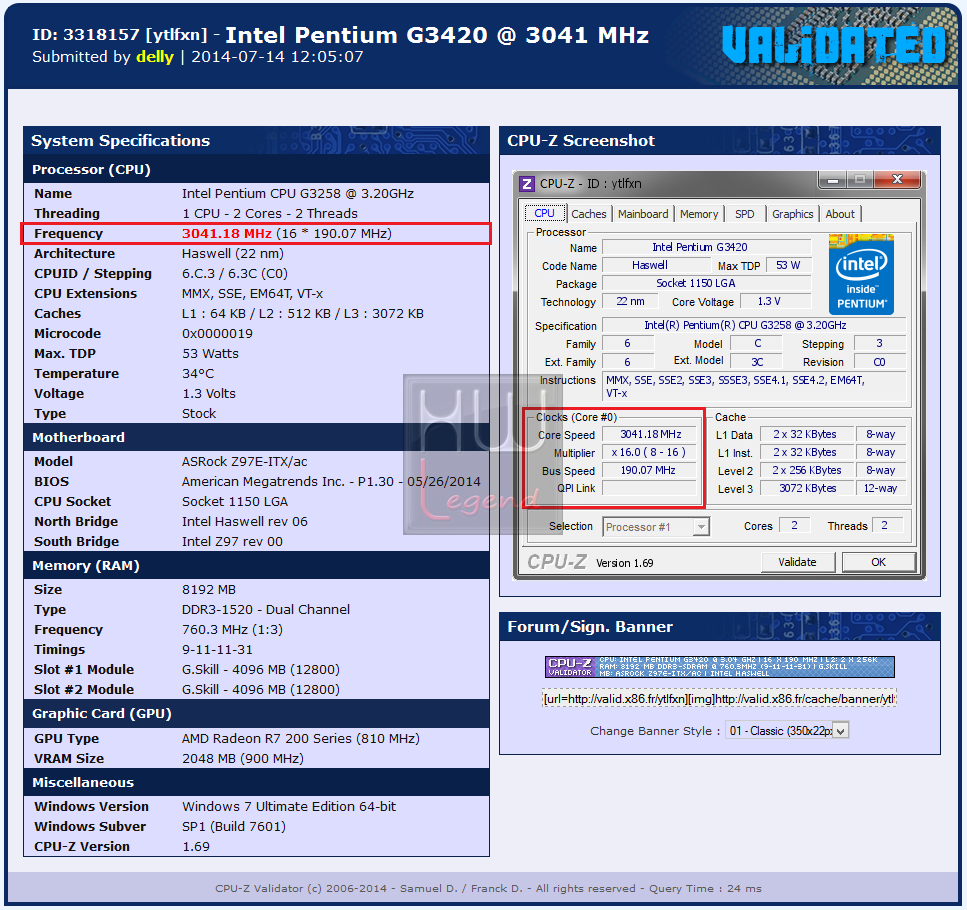Click the Technology value 22 nm

click(x=630, y=301)
